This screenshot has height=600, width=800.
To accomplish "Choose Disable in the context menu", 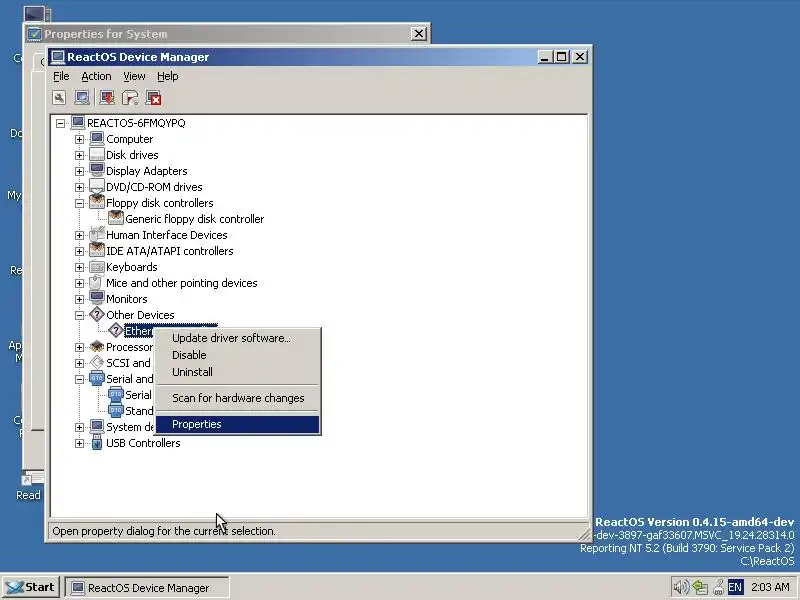I will (x=238, y=355).
